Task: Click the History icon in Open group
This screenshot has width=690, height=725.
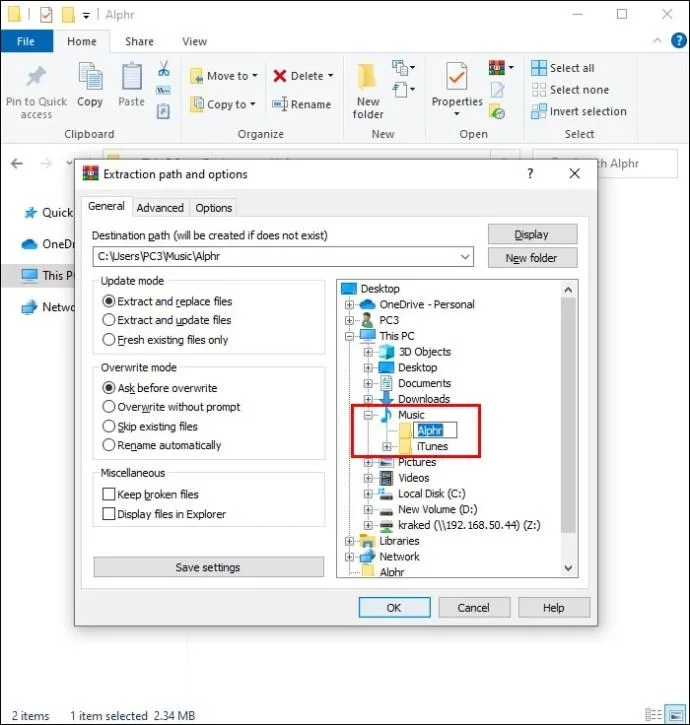Action: click(497, 112)
